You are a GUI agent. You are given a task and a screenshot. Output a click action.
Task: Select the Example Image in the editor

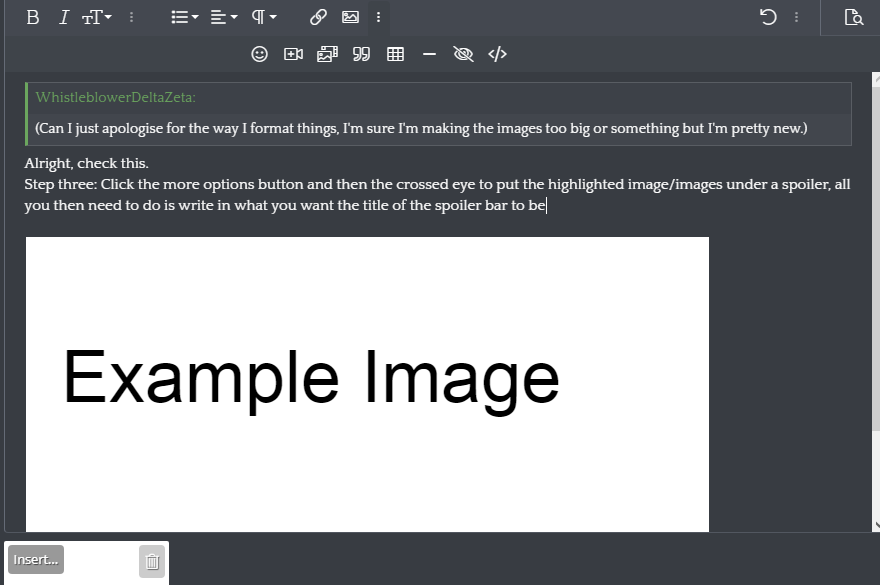[x=367, y=384]
